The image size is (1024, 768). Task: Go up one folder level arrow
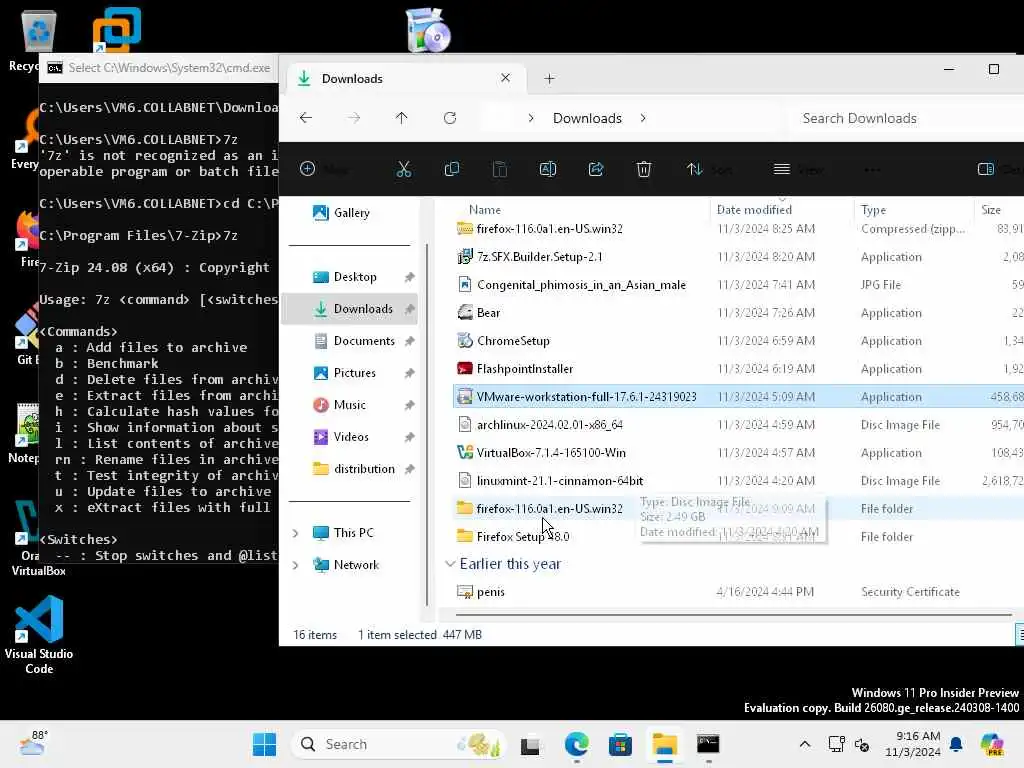pos(402,118)
